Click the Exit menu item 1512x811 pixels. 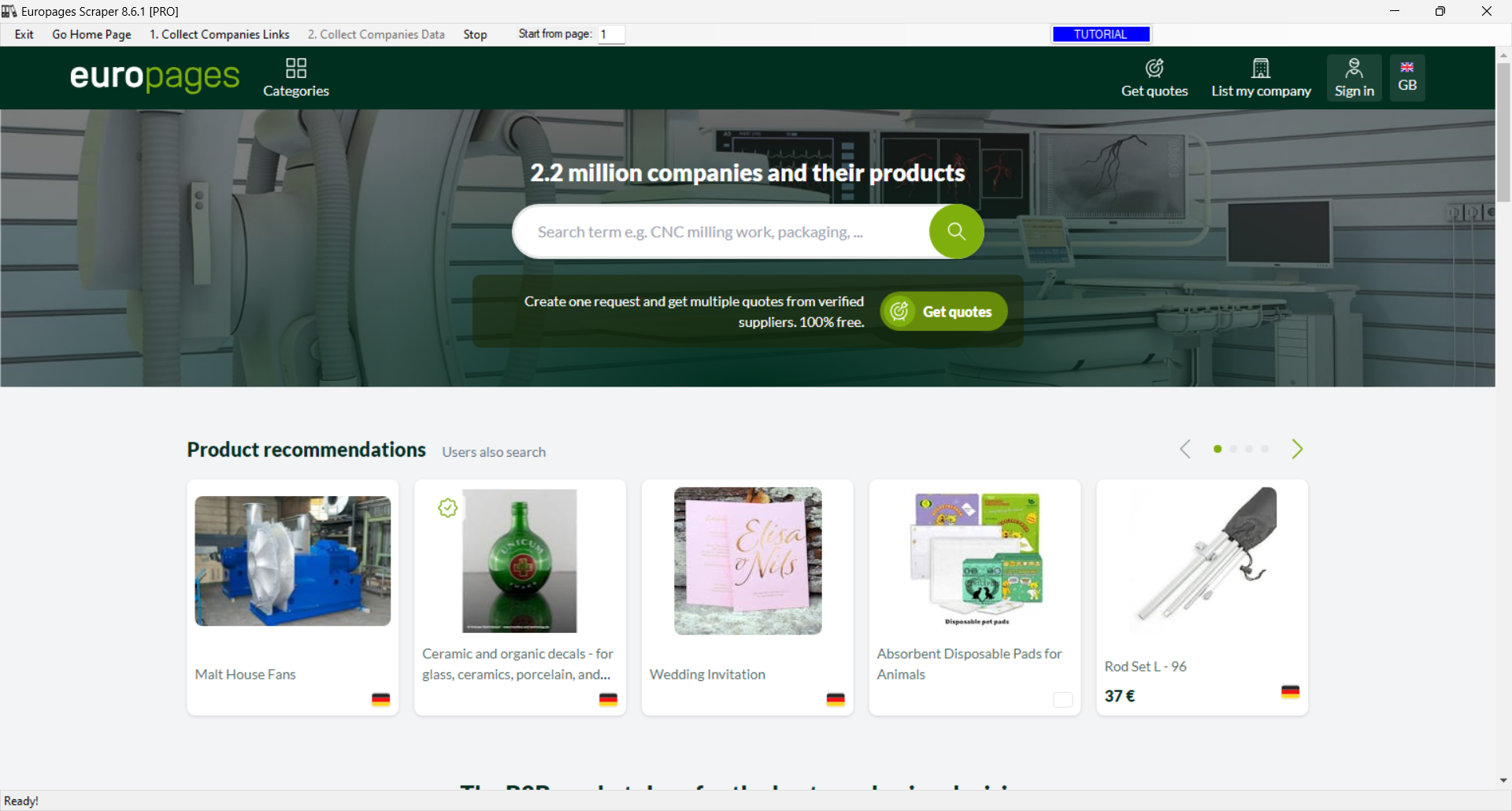[24, 35]
